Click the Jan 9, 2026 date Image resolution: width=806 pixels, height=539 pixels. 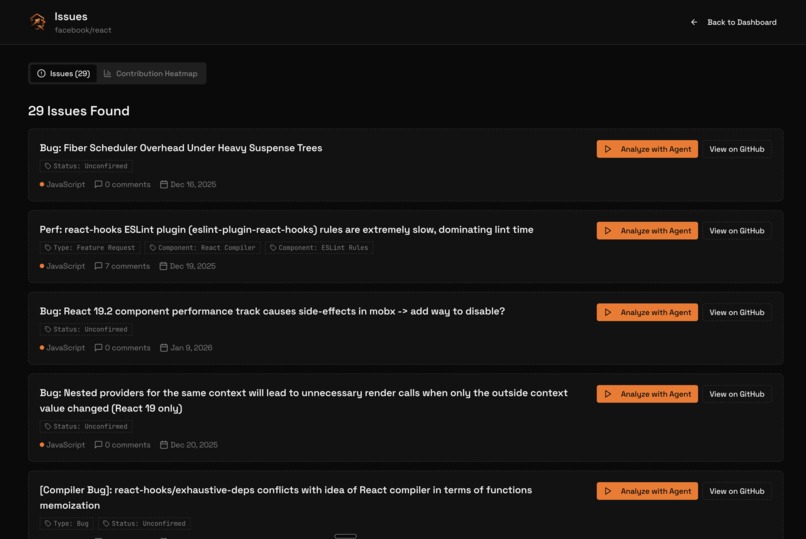point(191,347)
